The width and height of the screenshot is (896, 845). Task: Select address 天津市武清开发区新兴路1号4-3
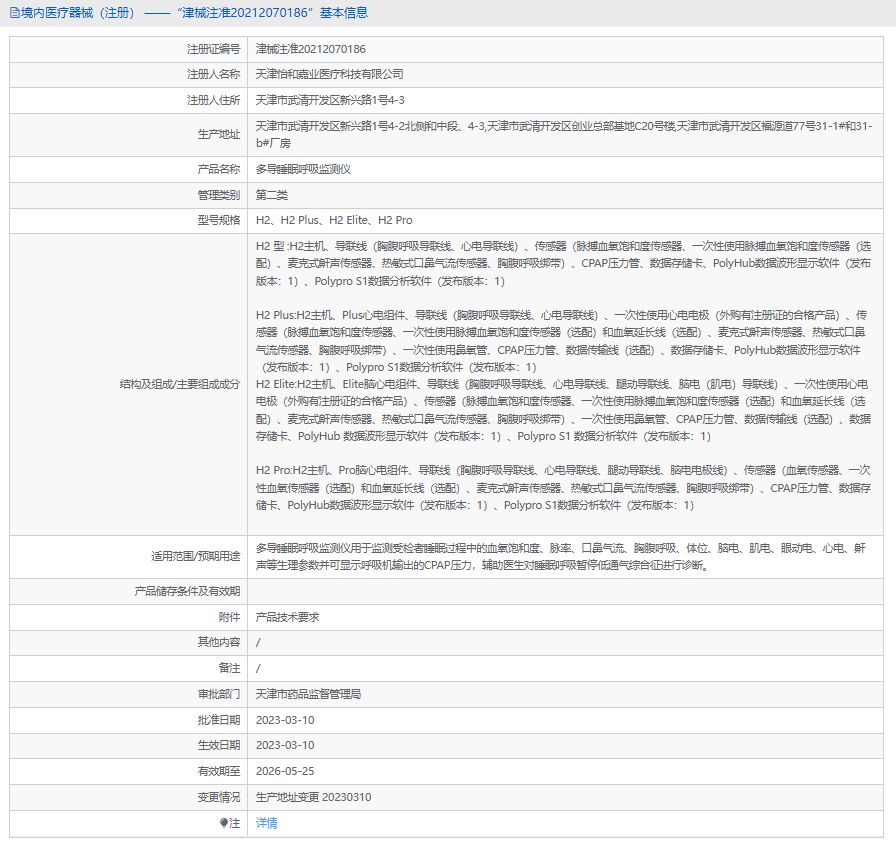point(330,100)
